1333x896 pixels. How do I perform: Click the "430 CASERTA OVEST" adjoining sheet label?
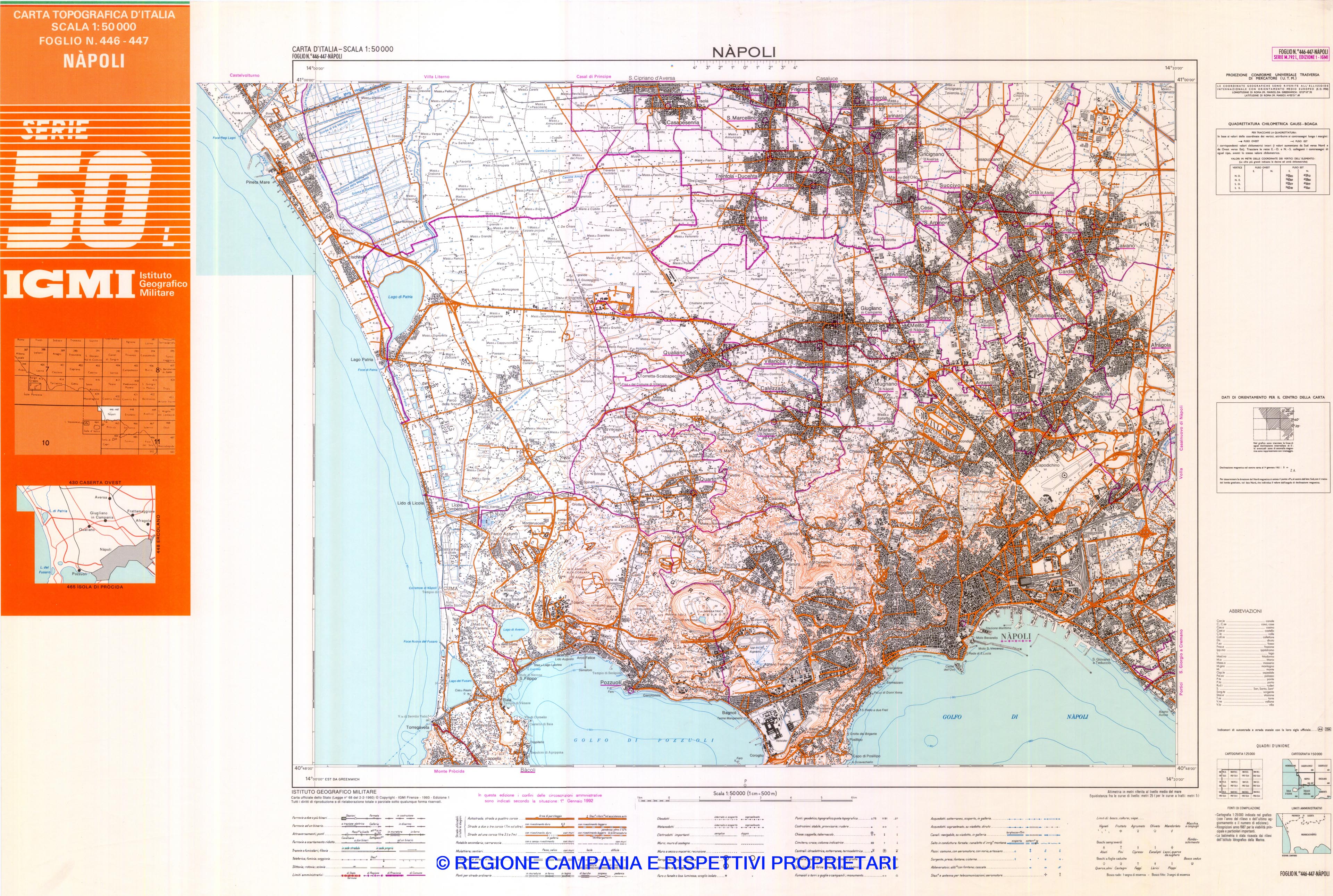tap(95, 482)
